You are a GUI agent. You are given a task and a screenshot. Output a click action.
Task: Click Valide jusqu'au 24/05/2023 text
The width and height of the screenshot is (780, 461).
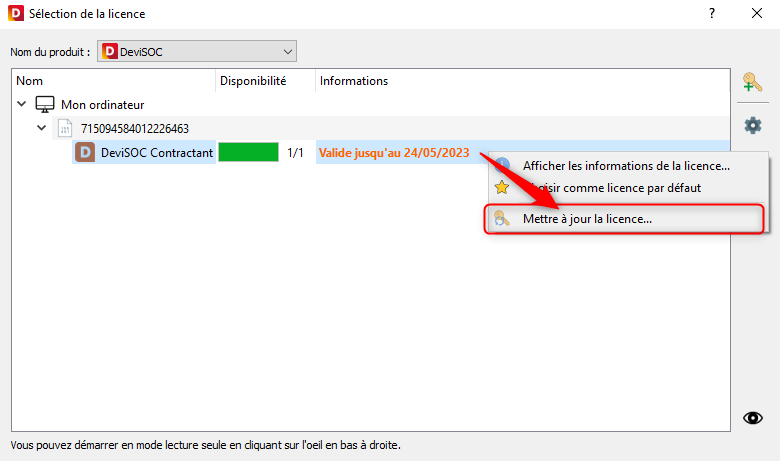[394, 153]
